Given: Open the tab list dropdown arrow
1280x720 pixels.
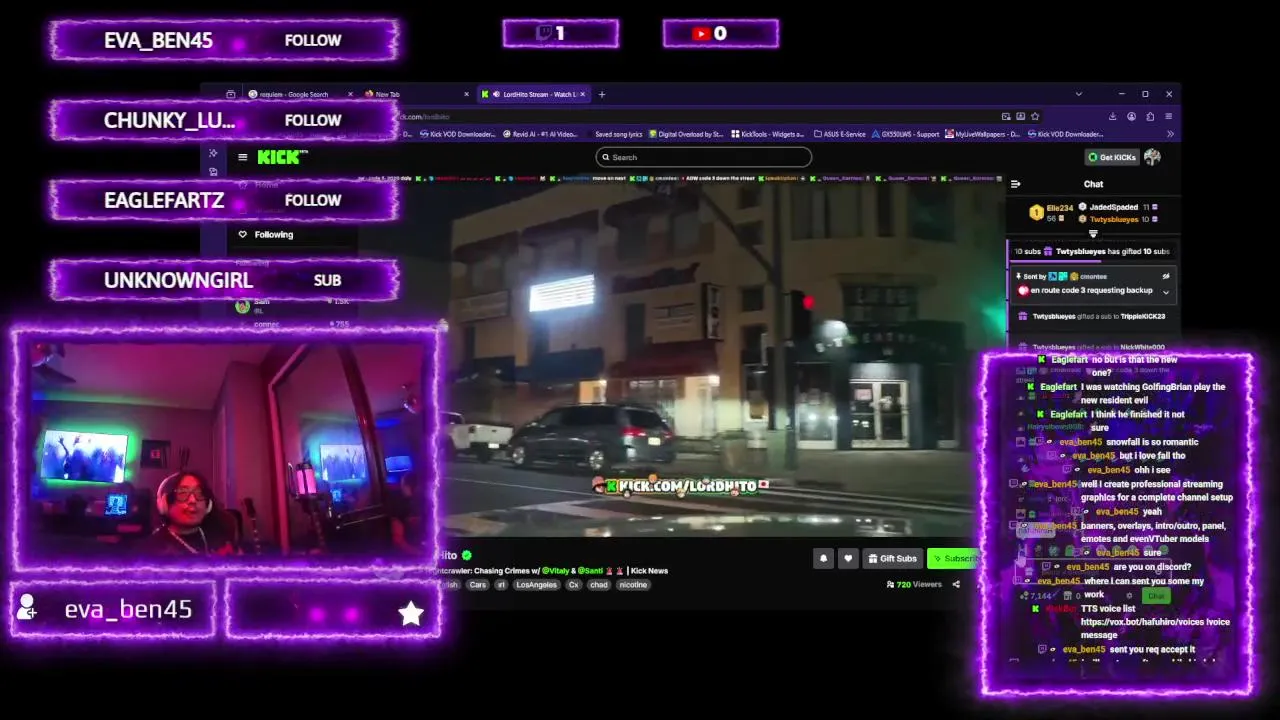Looking at the screenshot, I should [1078, 94].
